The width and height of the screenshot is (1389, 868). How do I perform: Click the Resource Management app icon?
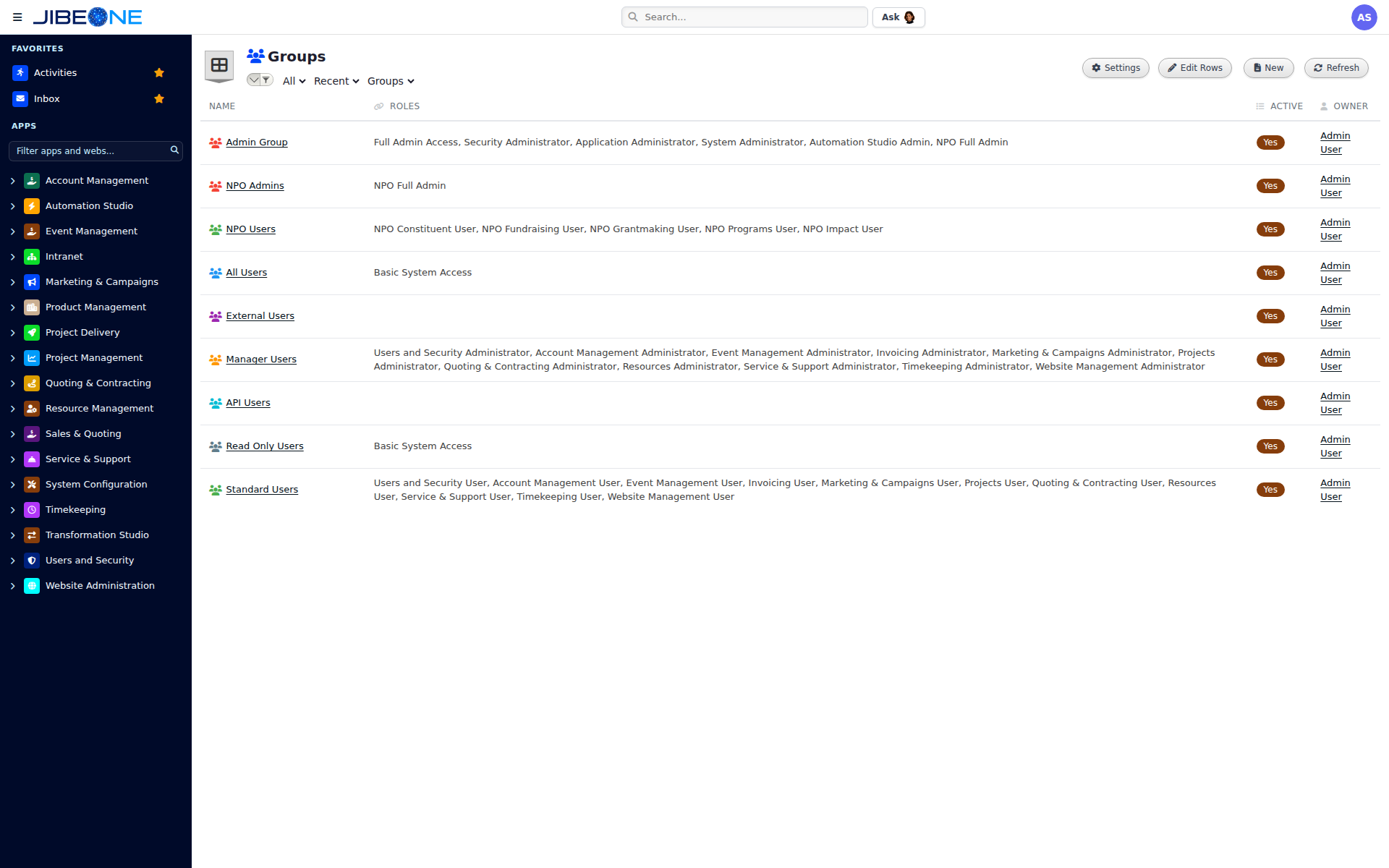[x=32, y=409]
